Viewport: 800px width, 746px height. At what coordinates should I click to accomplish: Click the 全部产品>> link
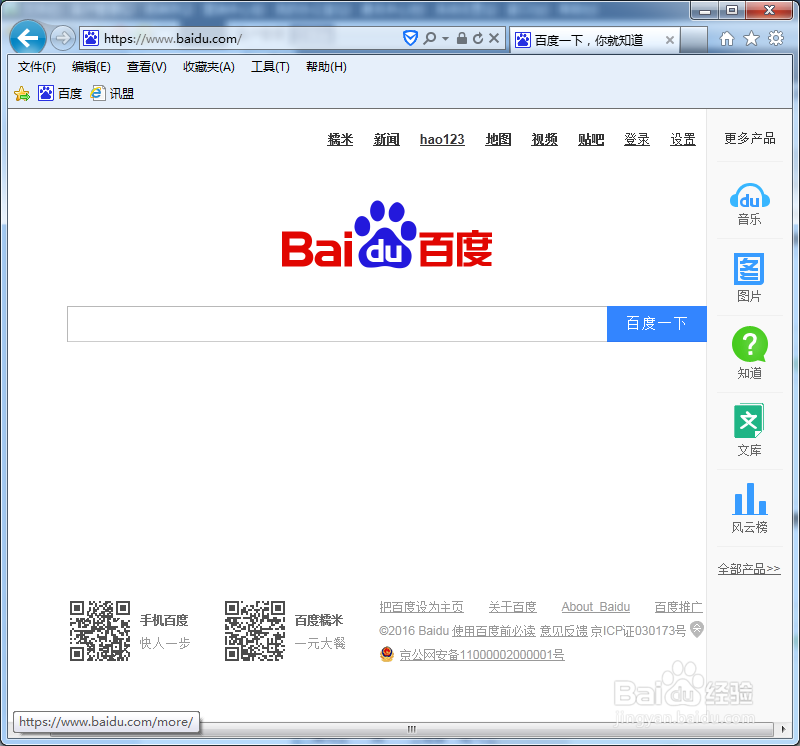click(x=749, y=568)
